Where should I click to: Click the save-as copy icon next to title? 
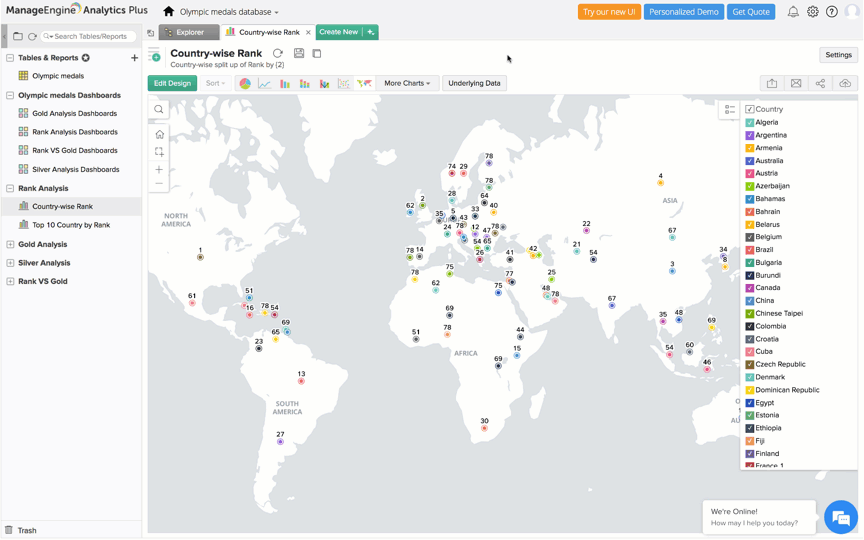tap(317, 53)
